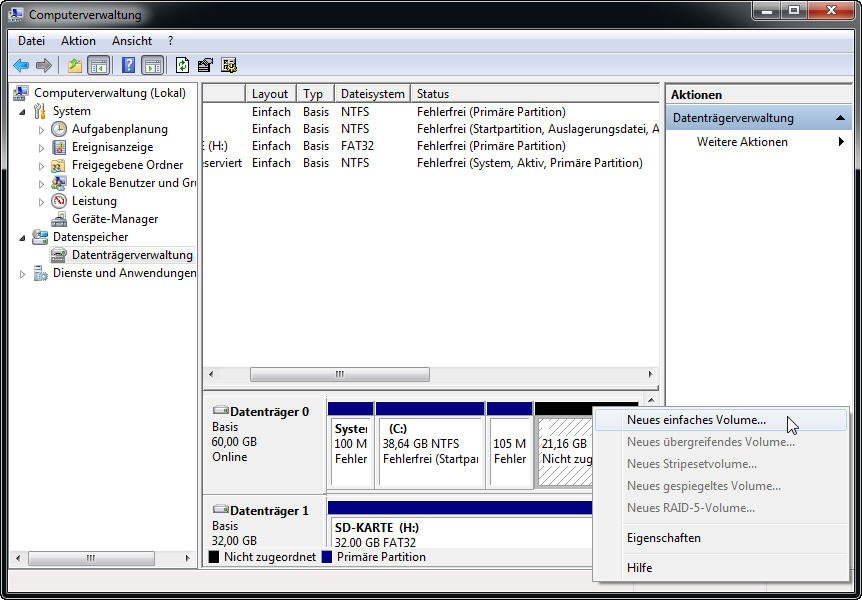
Task: Toggle the action pane show/hide toolbar button
Action: tap(152, 66)
